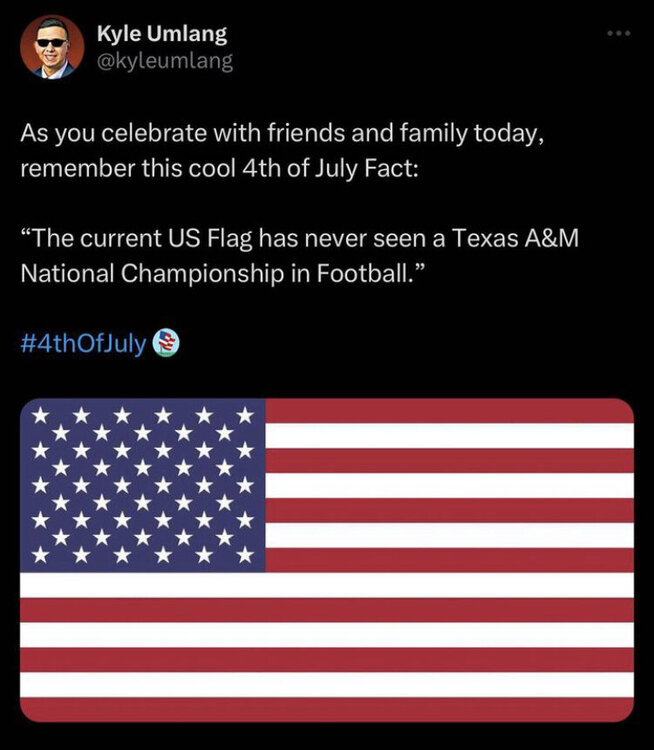654x750 pixels.
Task: Click the bottom red stripe of the flag
Action: point(327,709)
